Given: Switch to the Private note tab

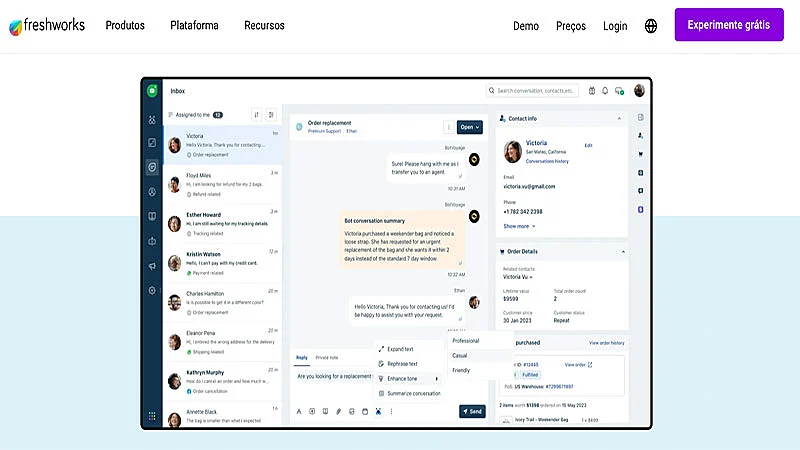Looking at the screenshot, I should (x=327, y=357).
